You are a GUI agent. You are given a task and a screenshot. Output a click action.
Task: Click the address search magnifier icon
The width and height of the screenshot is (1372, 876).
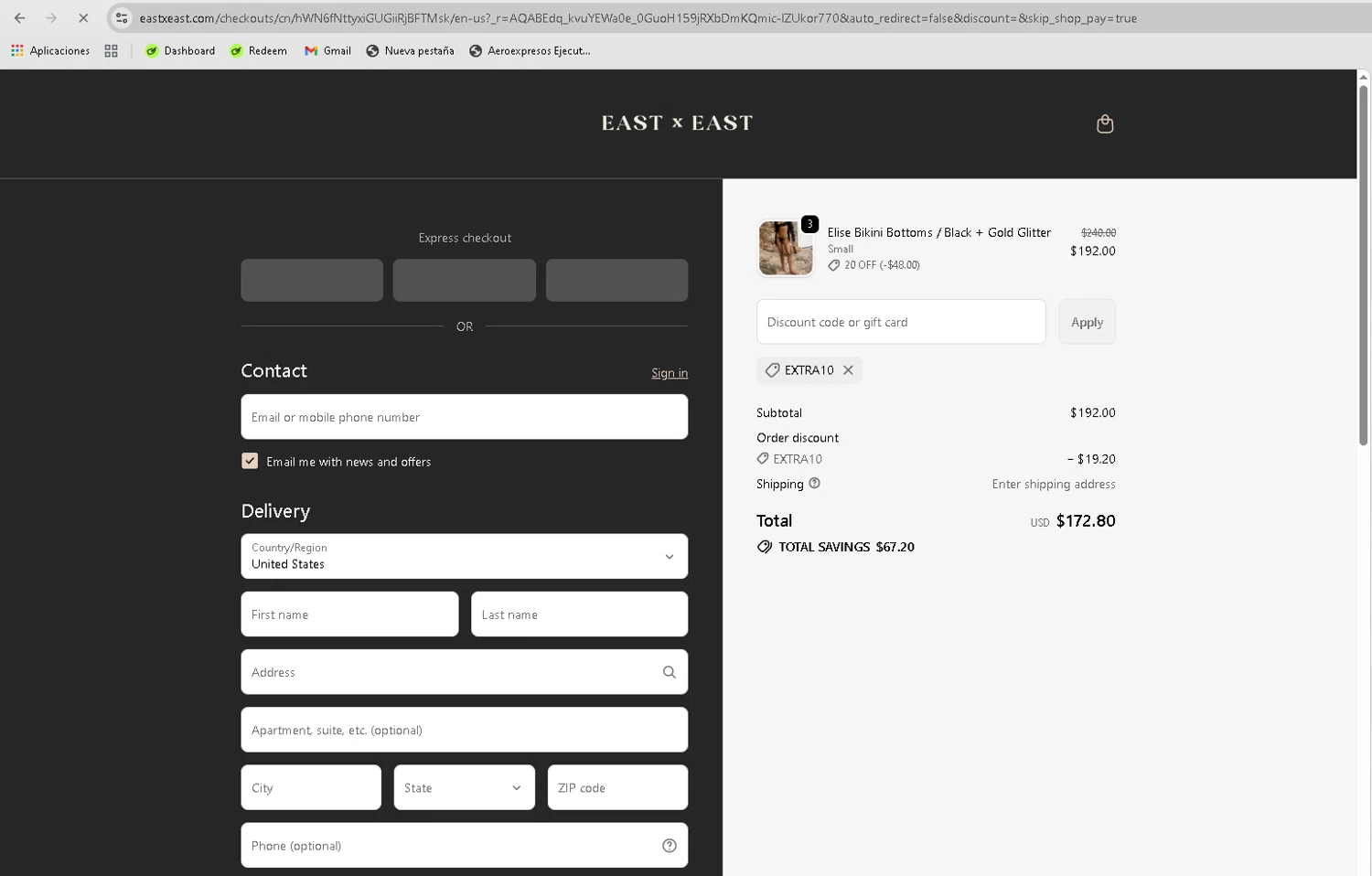(x=670, y=672)
